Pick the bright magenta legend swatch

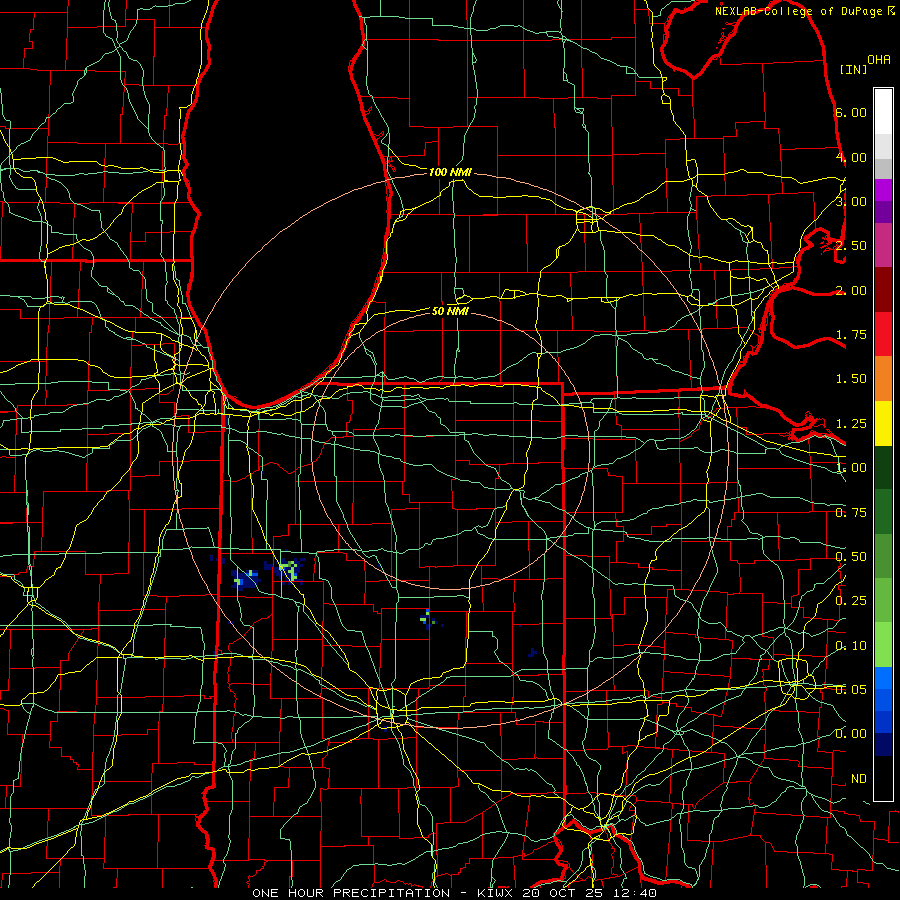(883, 190)
